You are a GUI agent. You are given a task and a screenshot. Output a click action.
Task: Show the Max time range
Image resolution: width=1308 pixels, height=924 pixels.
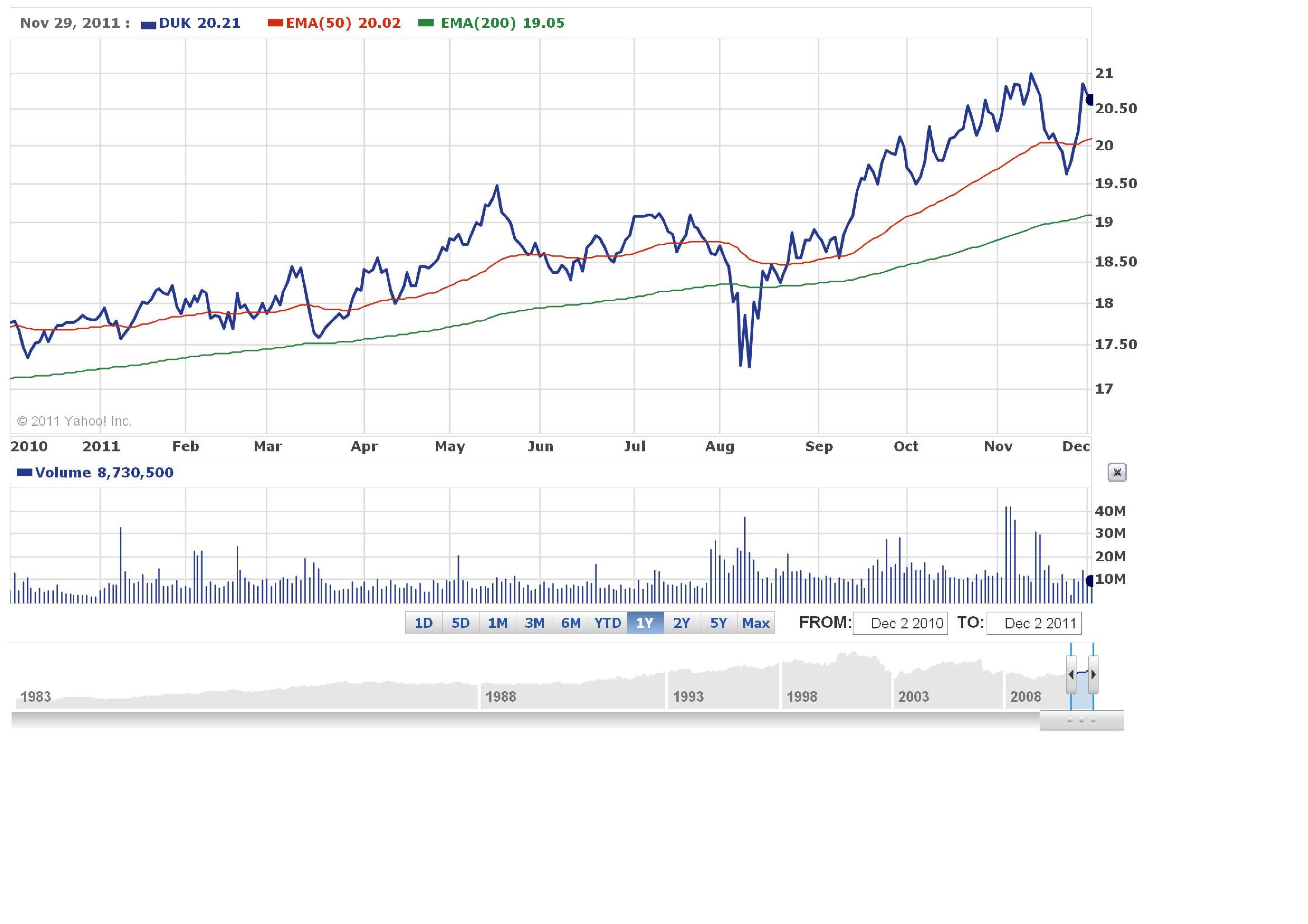(x=756, y=623)
